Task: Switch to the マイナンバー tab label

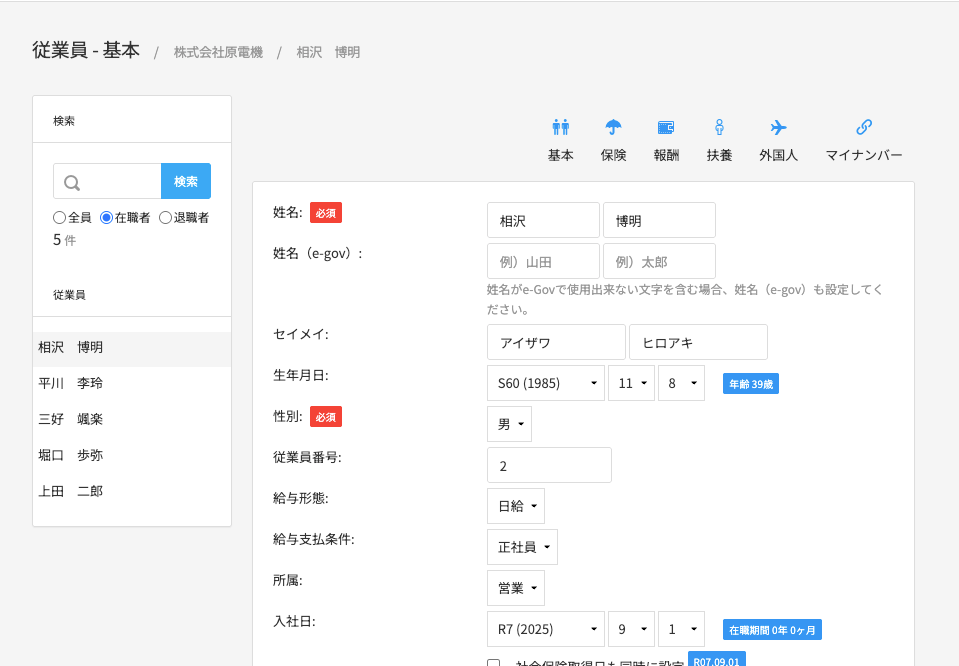Action: [x=864, y=155]
